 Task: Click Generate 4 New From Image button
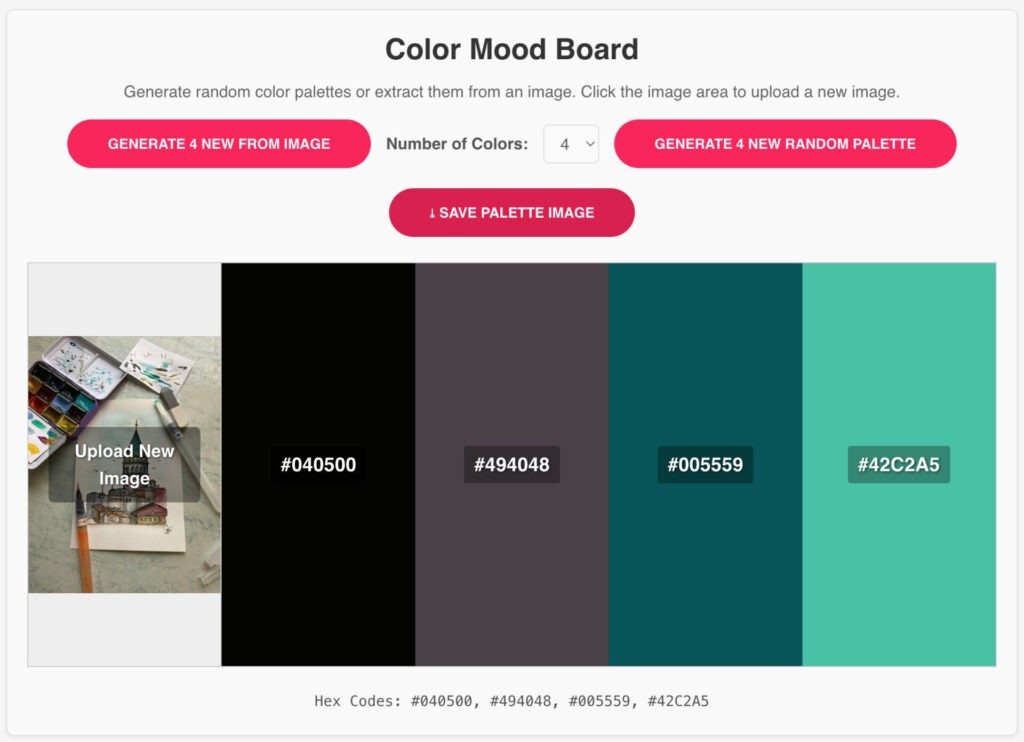click(219, 144)
